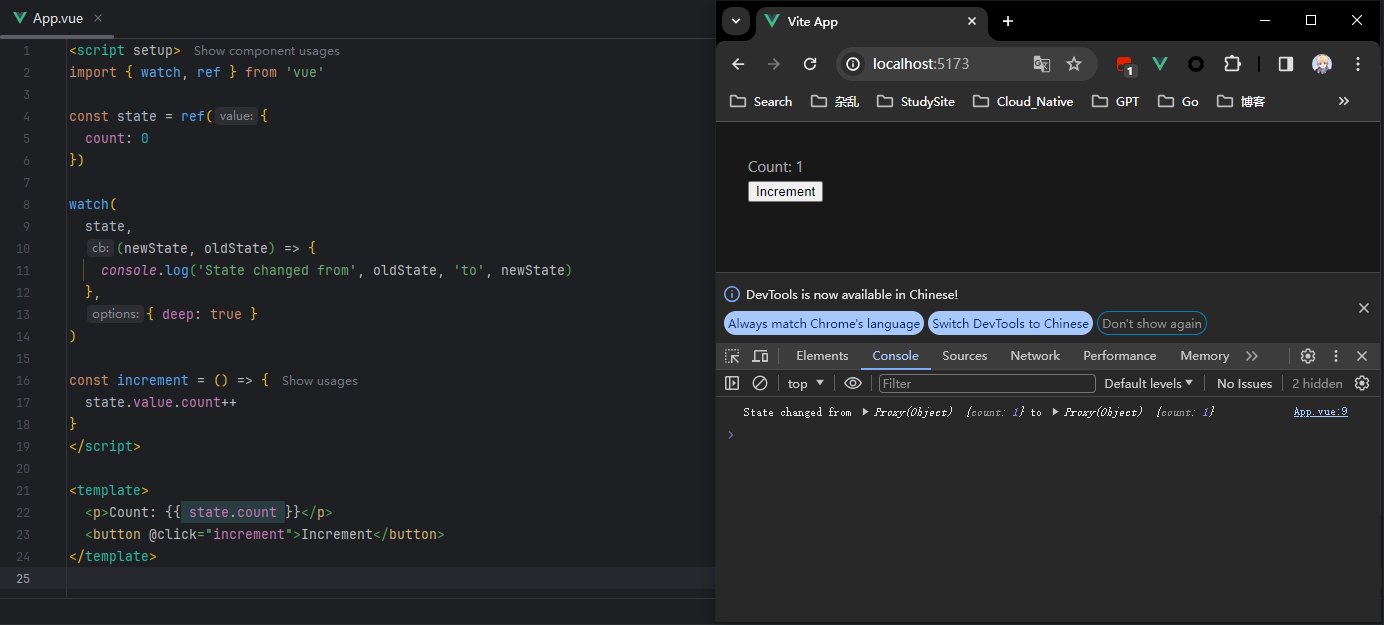Click 'Show usages' hint next to increment
This screenshot has width=1384, height=625.
[x=319, y=381]
